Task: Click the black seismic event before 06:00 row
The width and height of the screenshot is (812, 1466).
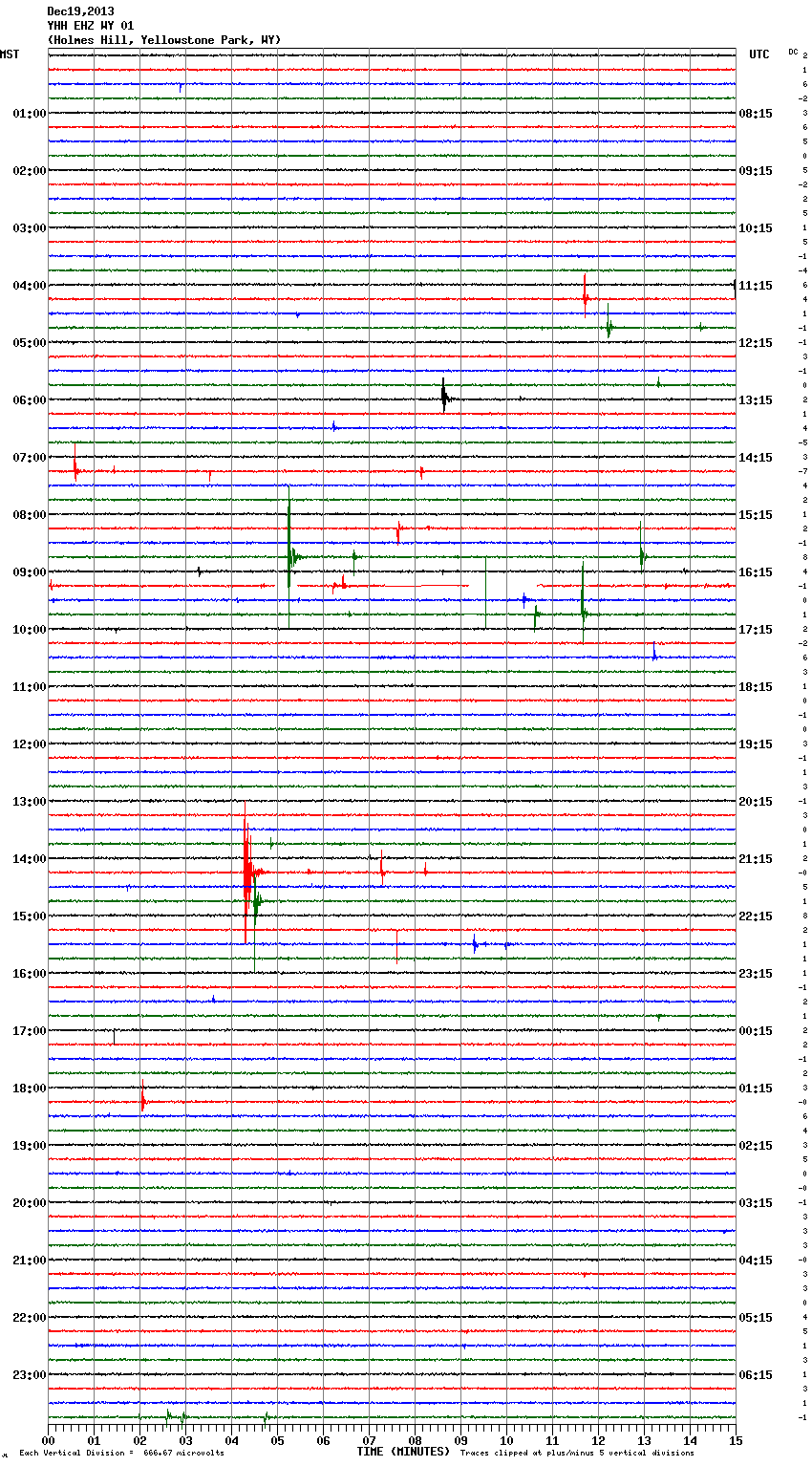Action: pos(444,395)
